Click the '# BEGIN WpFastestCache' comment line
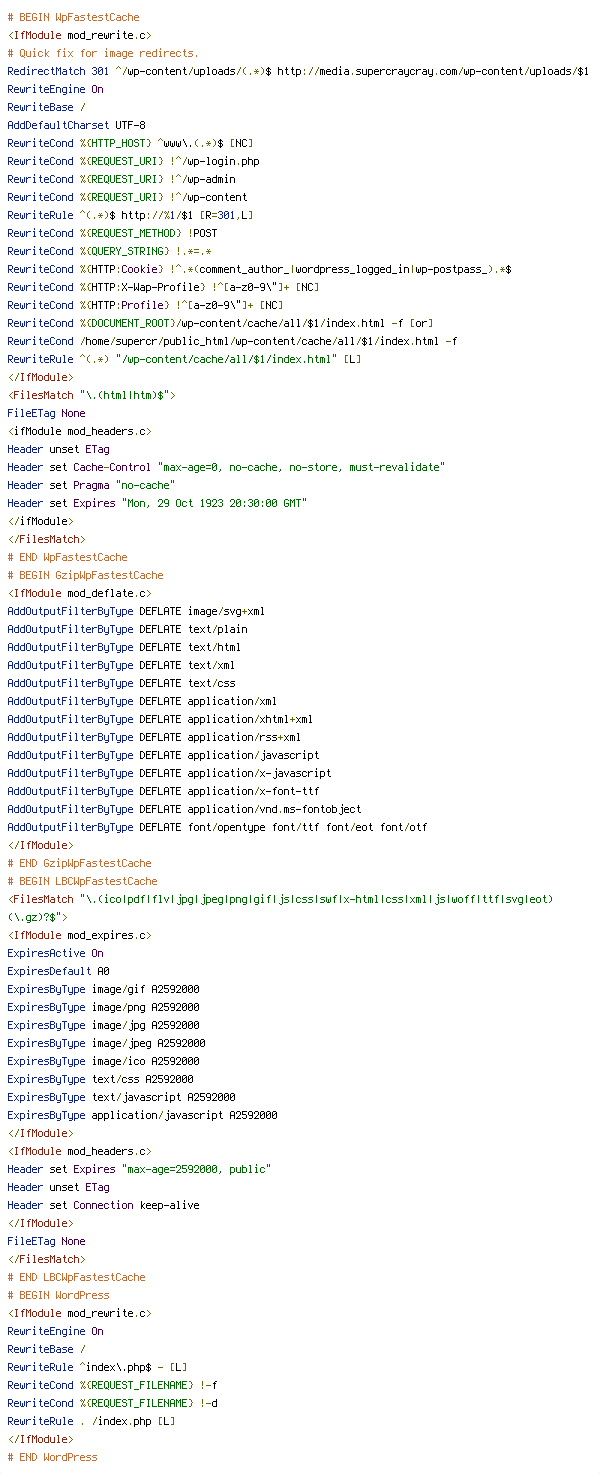600x1474 pixels. pos(73,17)
